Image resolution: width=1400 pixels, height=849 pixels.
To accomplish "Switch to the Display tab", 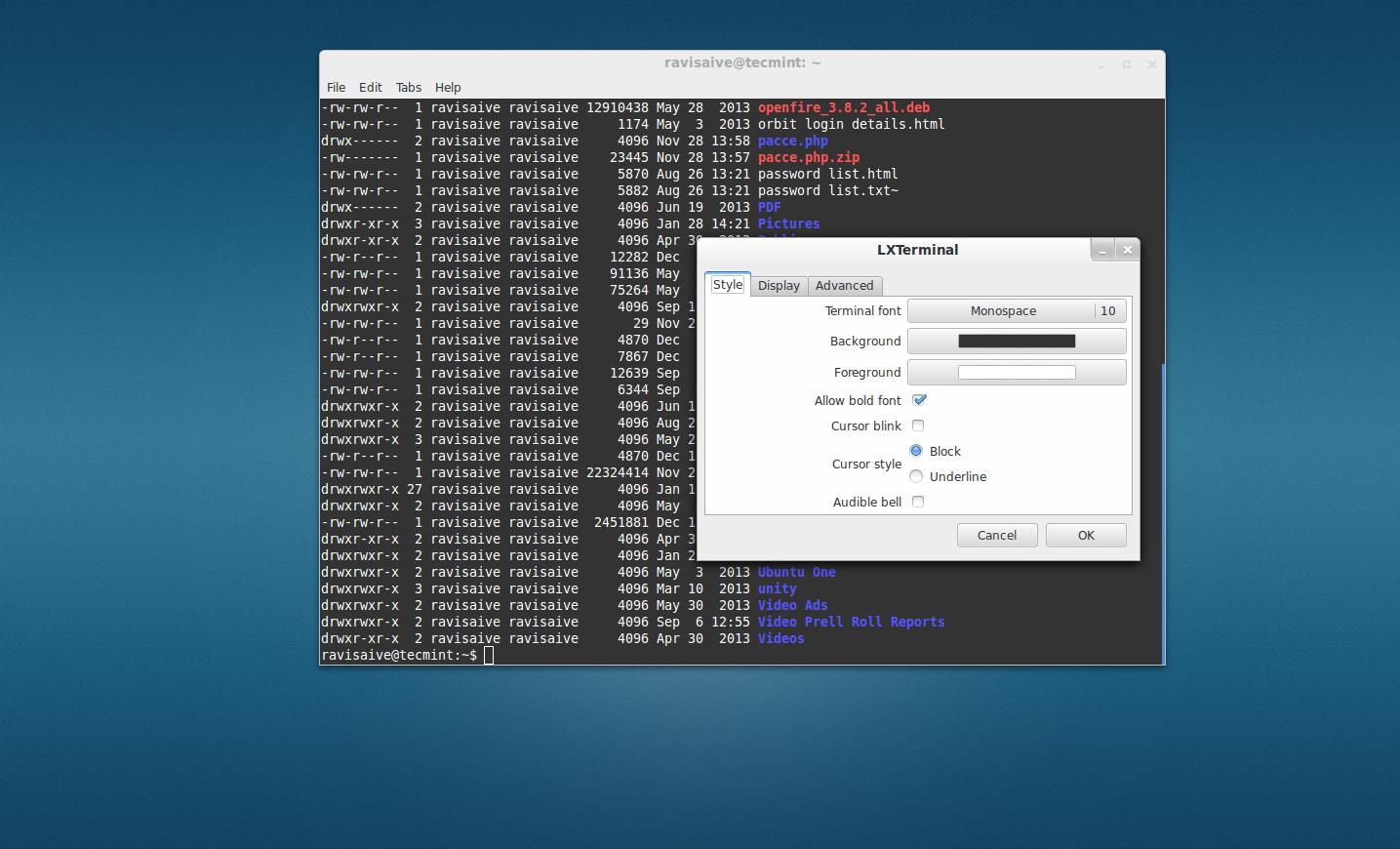I will pyautogui.click(x=778, y=285).
